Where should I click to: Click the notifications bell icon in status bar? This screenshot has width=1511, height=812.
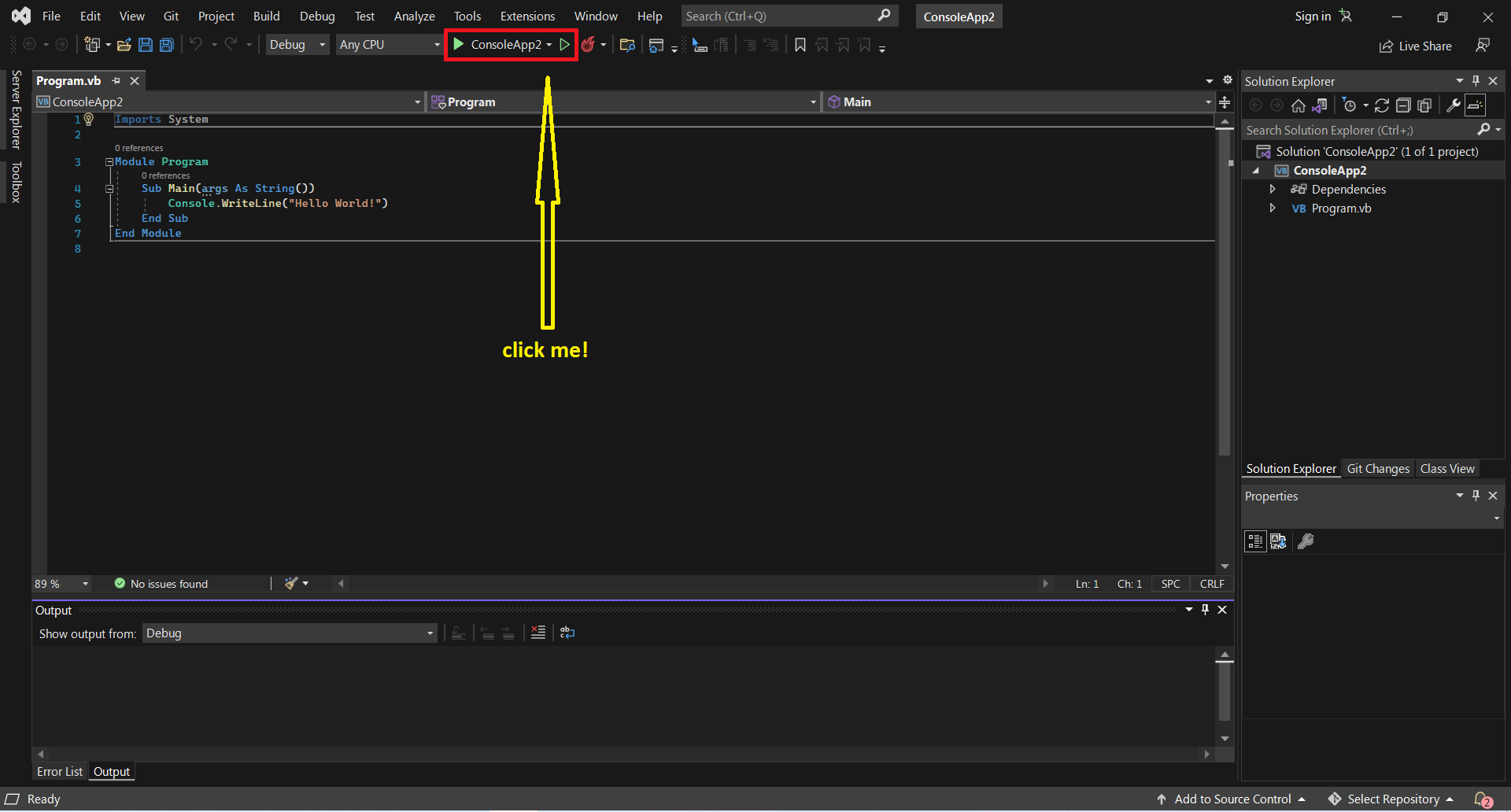[x=1483, y=799]
